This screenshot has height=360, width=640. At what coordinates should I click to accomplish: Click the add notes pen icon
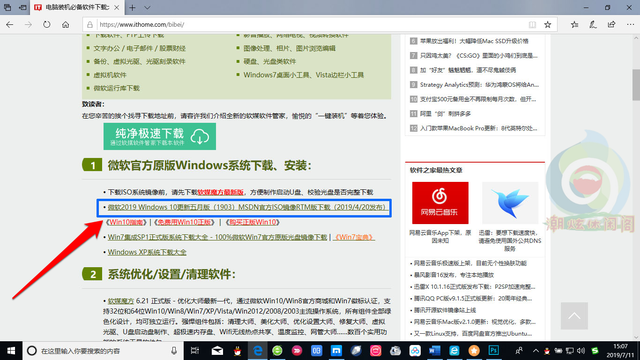pyautogui.click(x=593, y=25)
